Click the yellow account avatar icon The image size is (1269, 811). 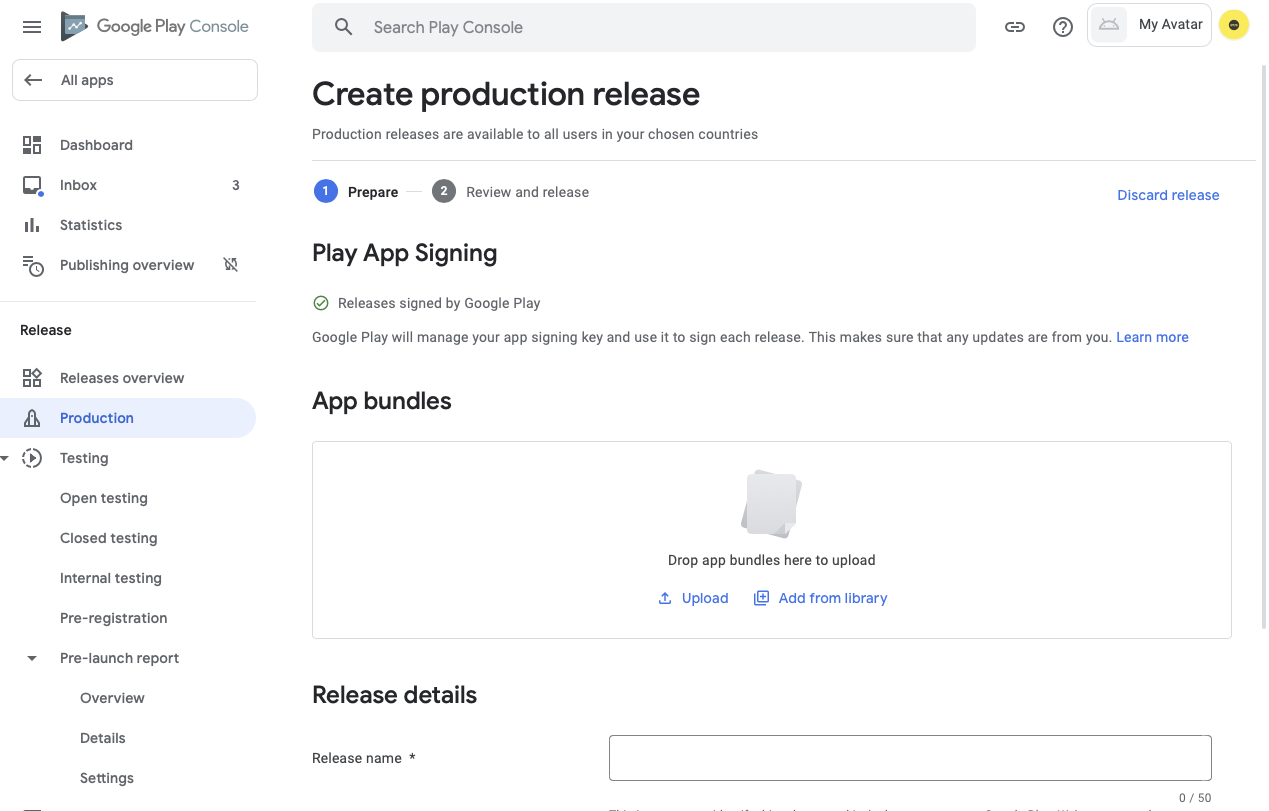pos(1234,25)
